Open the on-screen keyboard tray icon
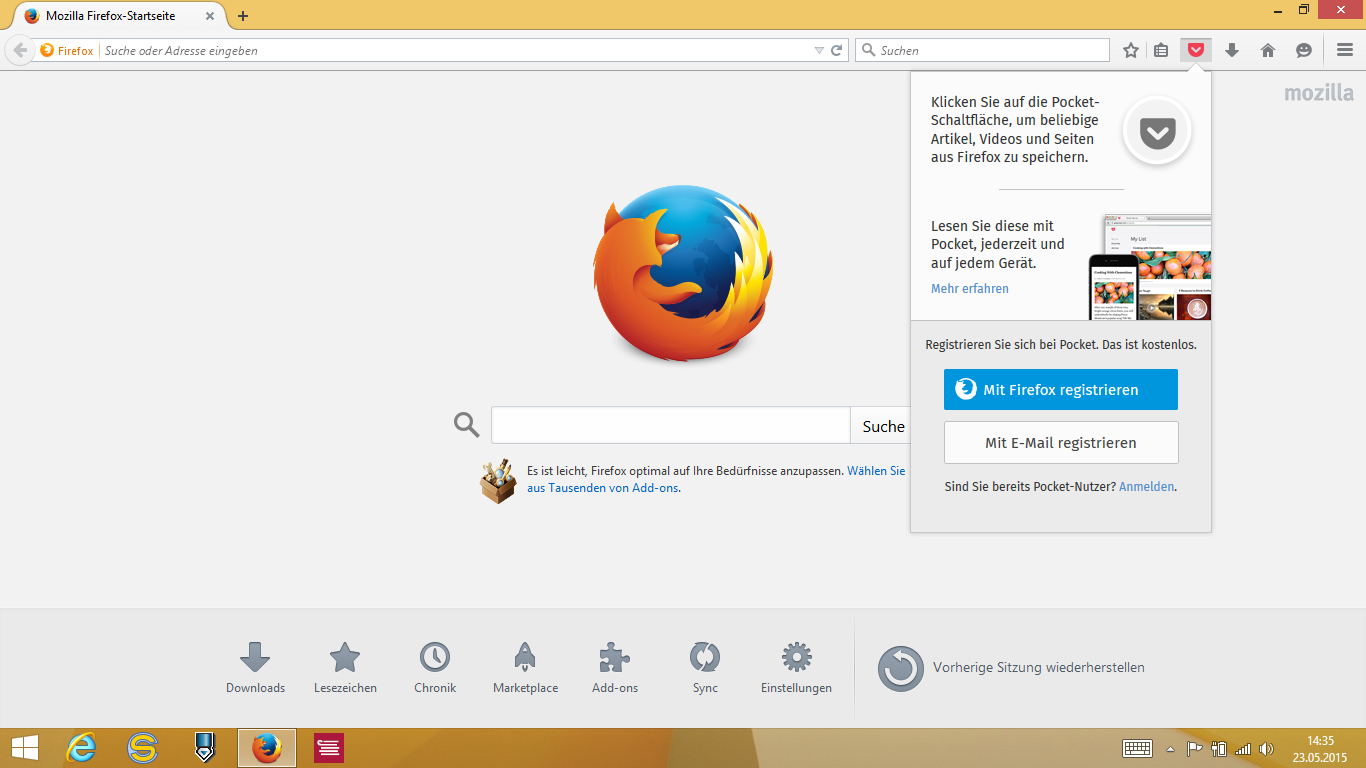 [1138, 748]
